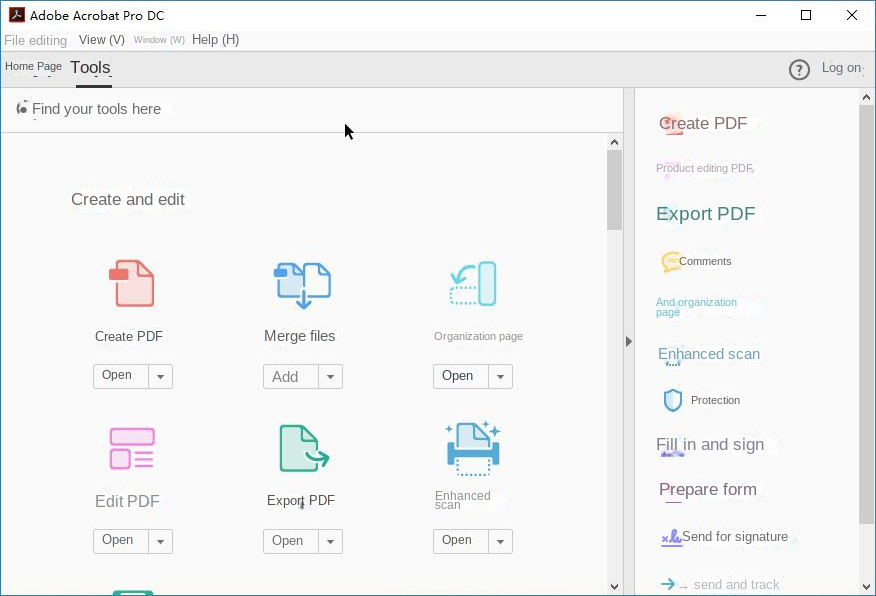The image size is (876, 596).
Task: Click the Log on link
Action: point(841,68)
